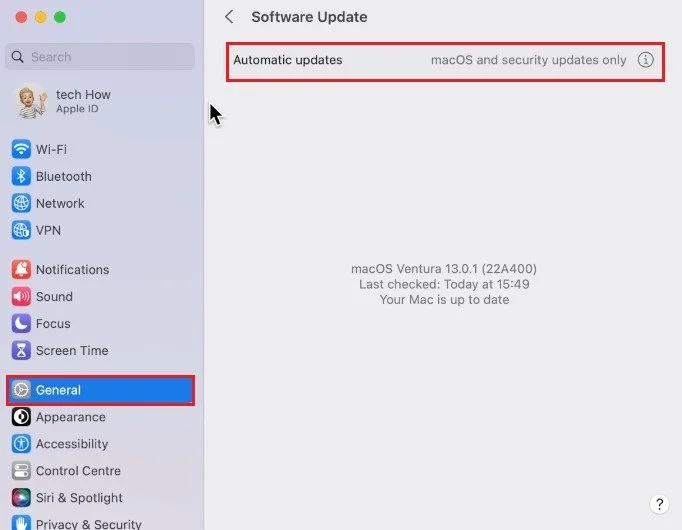Click the tech How avatar picture

pyautogui.click(x=30, y=101)
